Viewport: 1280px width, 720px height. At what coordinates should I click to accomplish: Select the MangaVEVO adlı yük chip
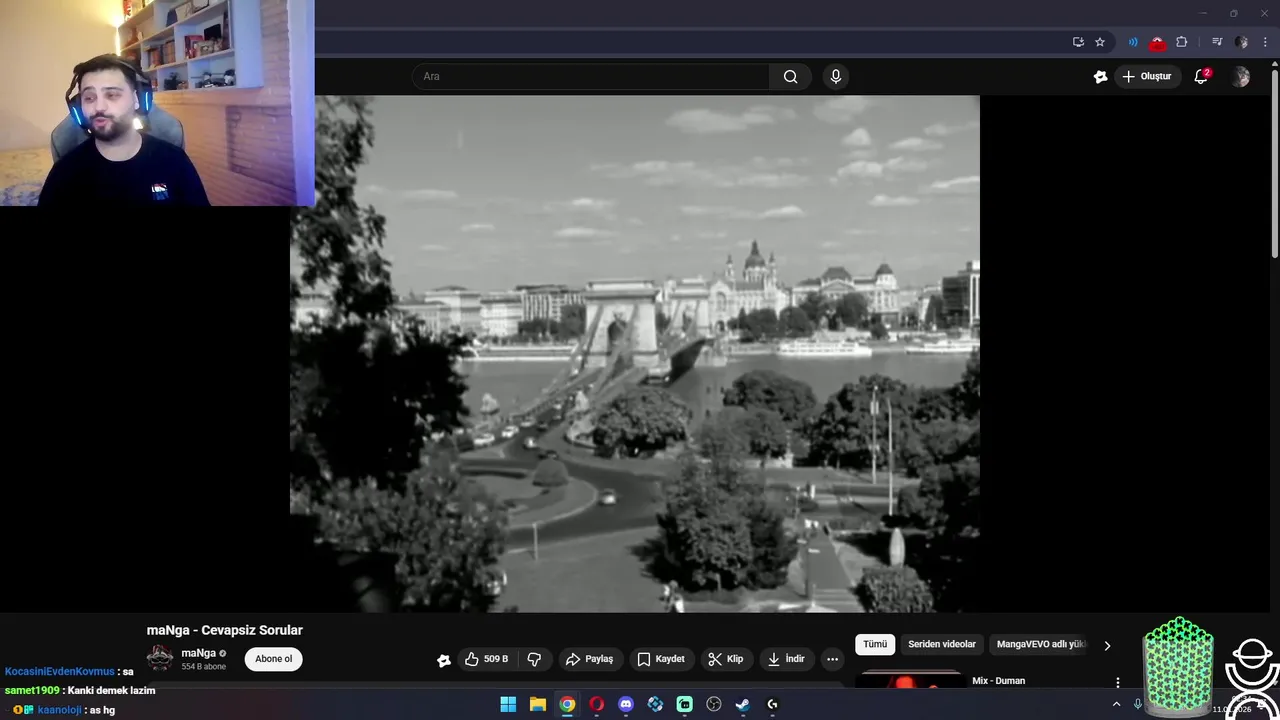point(1041,645)
